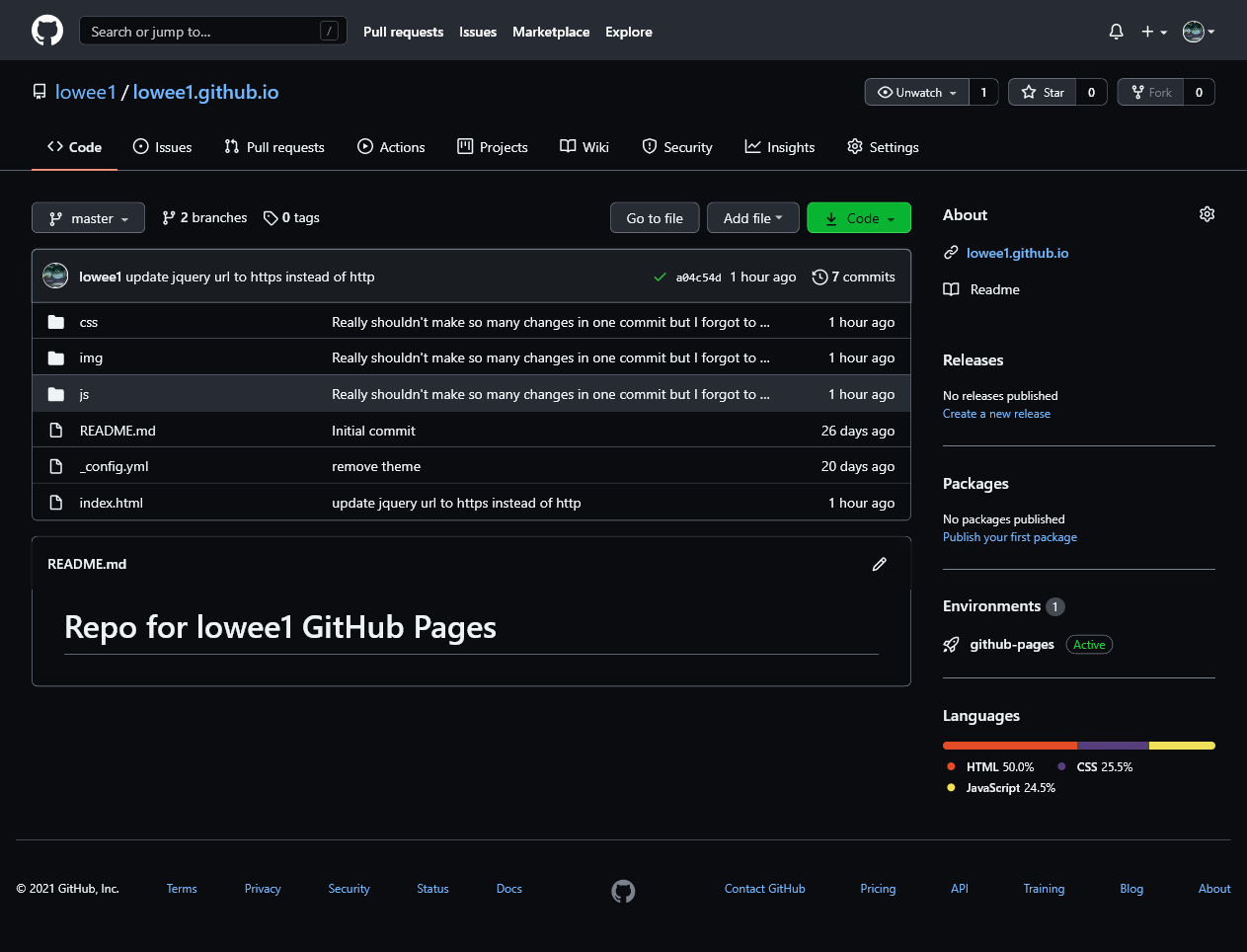The width and height of the screenshot is (1247, 952).
Task: Open user avatar profile menu
Action: click(x=1199, y=32)
